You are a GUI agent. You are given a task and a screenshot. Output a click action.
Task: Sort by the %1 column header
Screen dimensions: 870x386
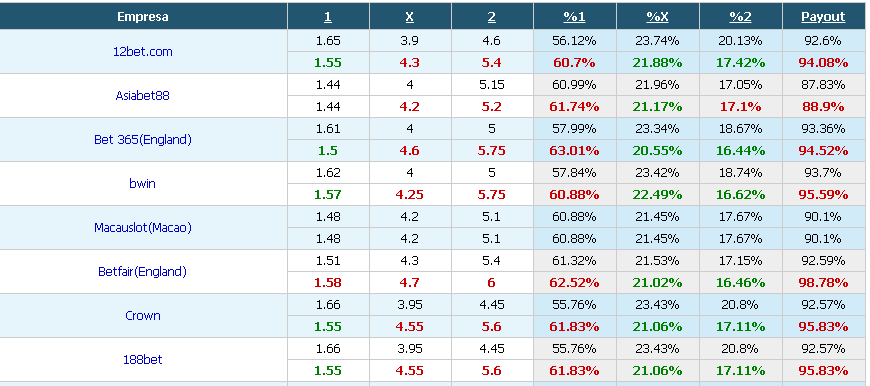(574, 17)
